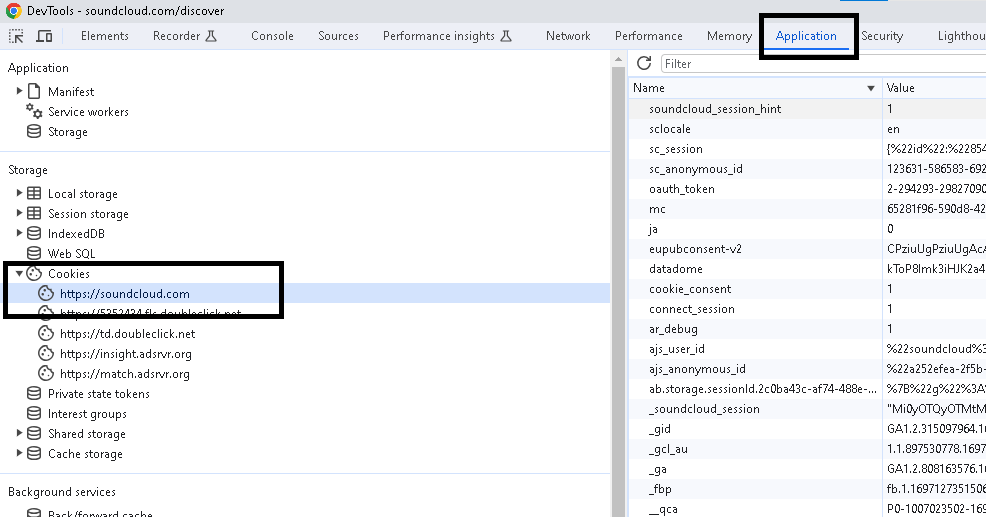1006x517 pixels.
Task: Open the Performance tab
Action: [649, 36]
